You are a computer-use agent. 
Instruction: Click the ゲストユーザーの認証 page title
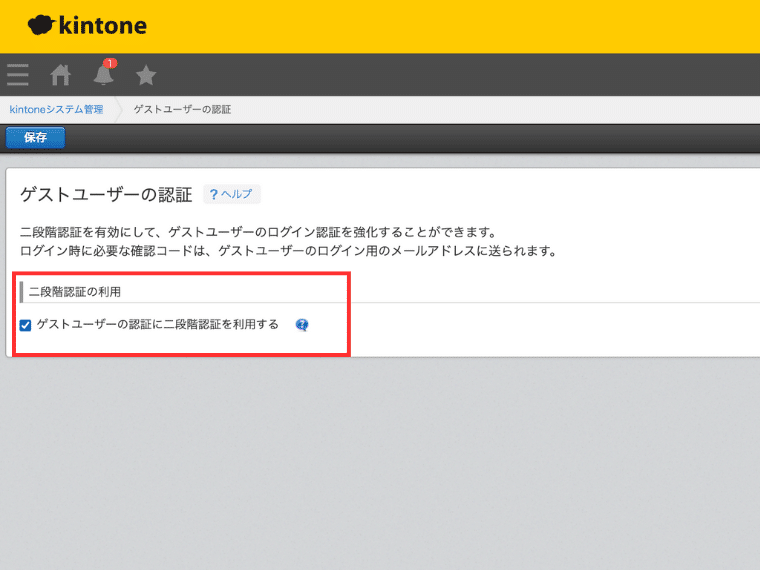(106, 195)
